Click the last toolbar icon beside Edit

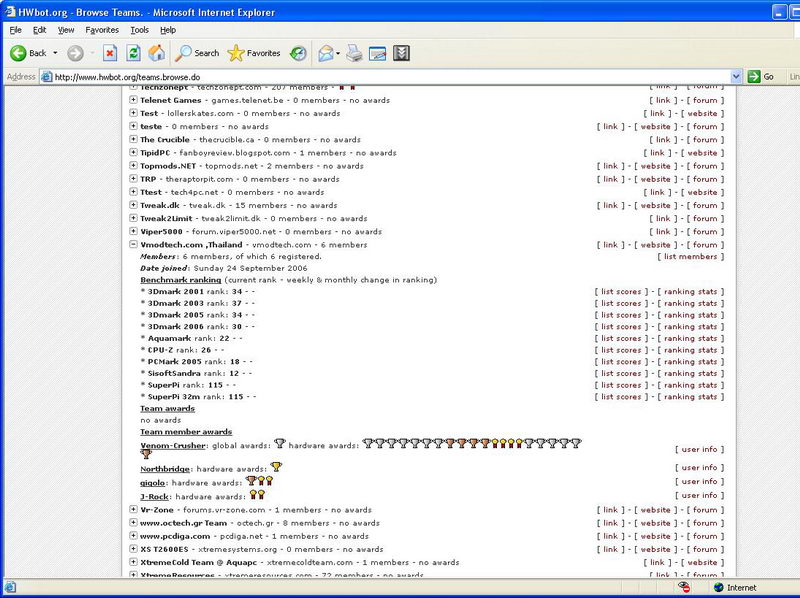point(402,53)
